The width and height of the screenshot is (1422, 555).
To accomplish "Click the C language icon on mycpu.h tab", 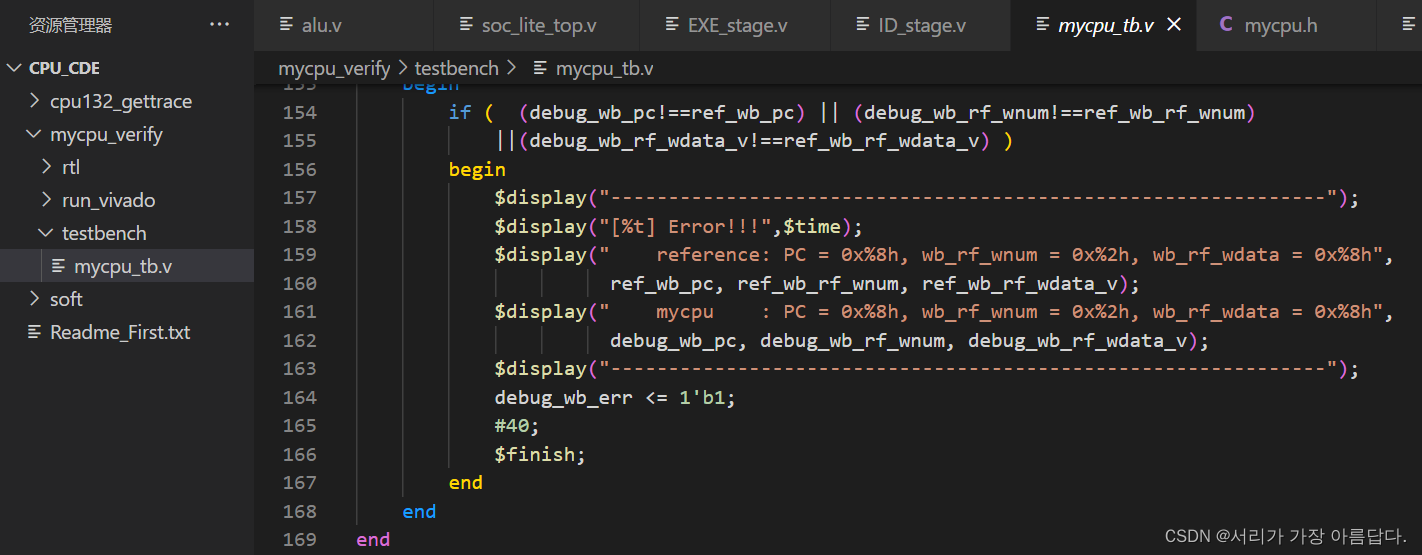I will tap(1226, 25).
